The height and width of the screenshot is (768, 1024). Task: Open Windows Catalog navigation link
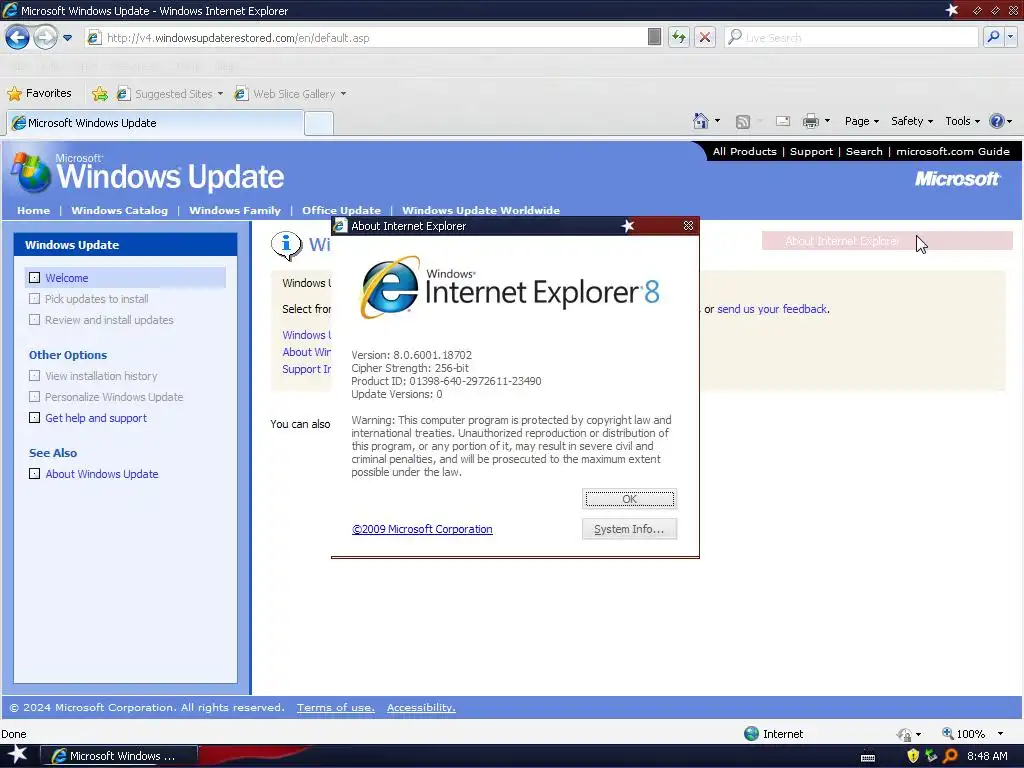pos(120,210)
